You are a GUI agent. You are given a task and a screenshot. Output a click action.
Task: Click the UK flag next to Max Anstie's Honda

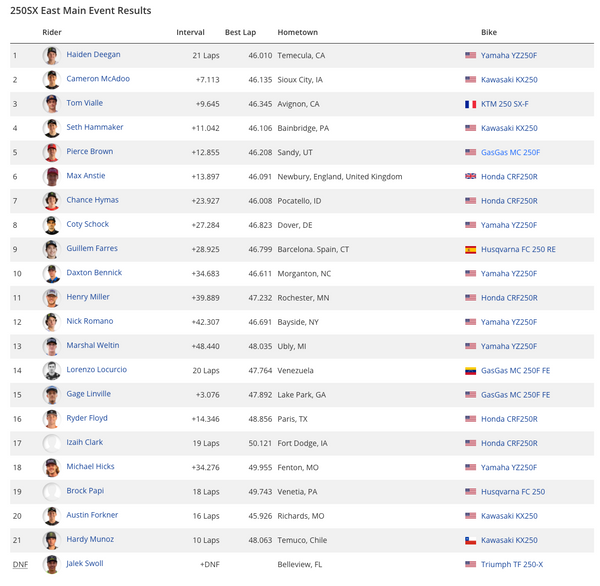[x=471, y=176]
